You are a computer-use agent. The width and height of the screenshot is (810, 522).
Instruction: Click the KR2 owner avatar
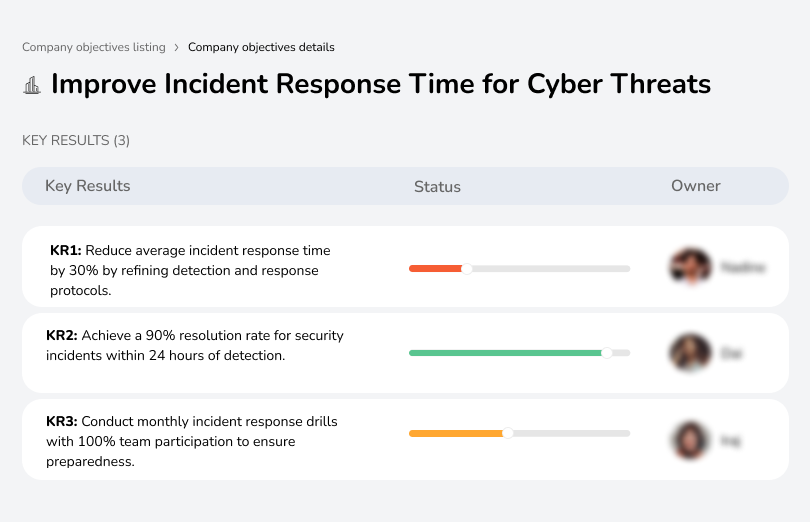pyautogui.click(x=691, y=352)
